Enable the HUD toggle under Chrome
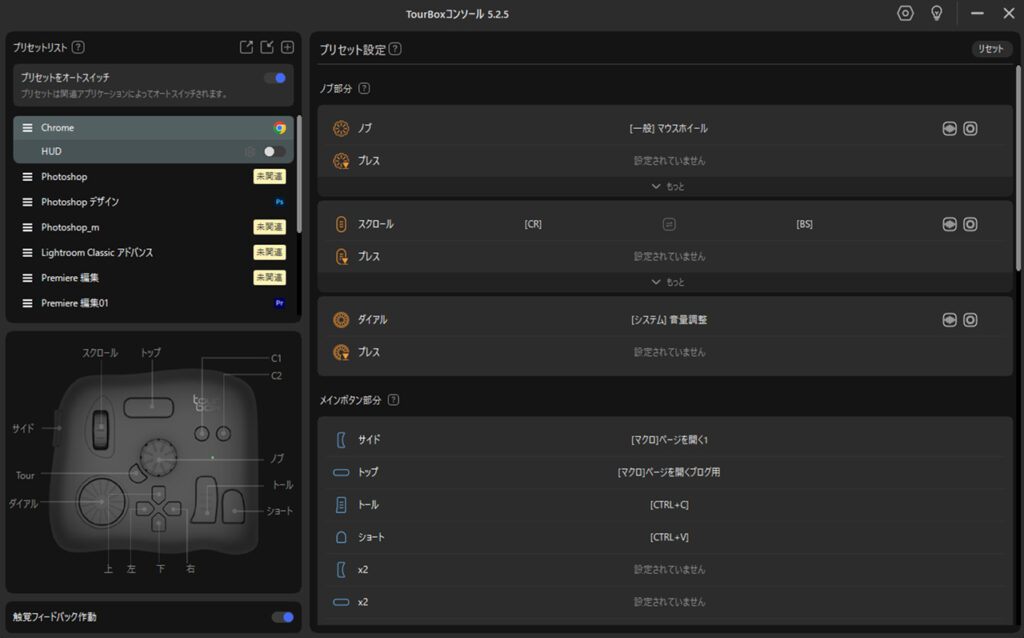 point(274,152)
